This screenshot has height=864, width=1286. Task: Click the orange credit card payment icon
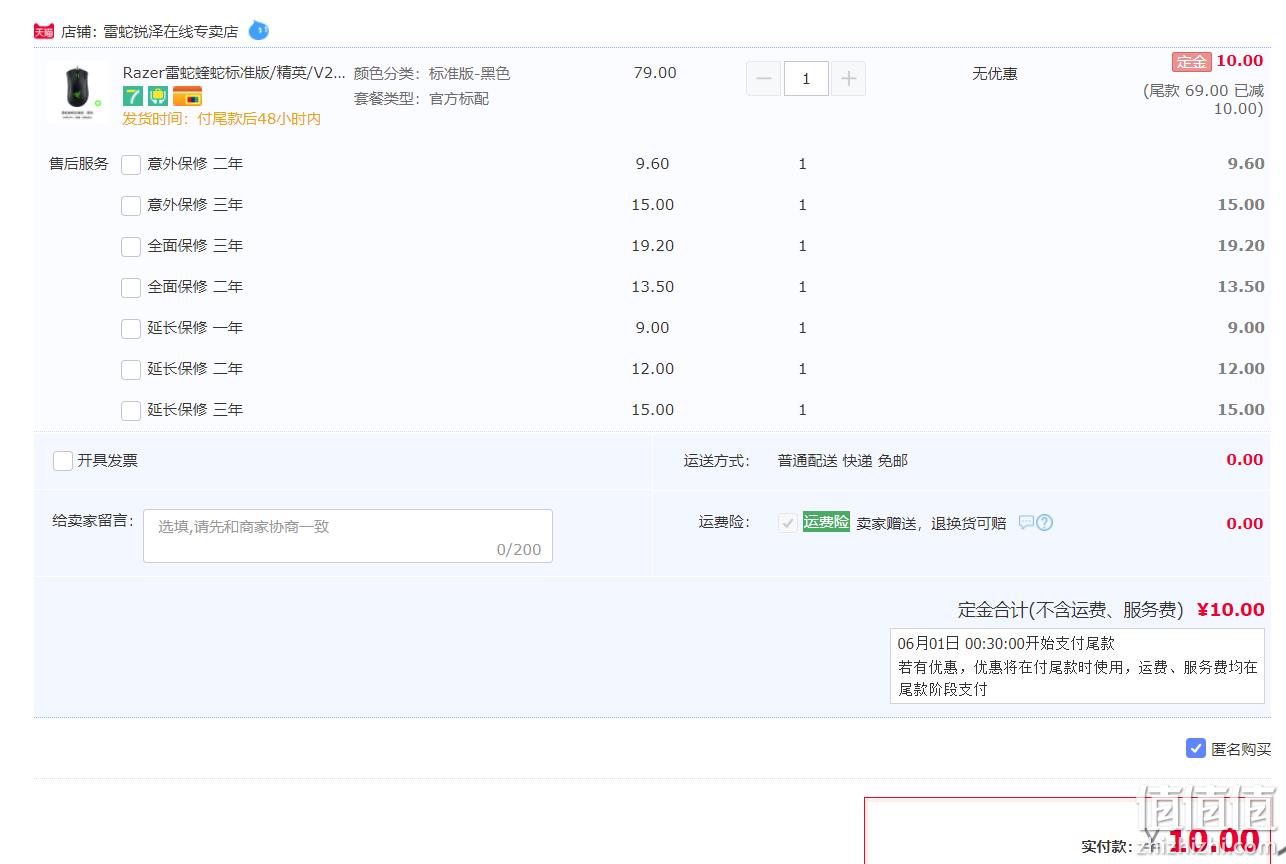187,96
